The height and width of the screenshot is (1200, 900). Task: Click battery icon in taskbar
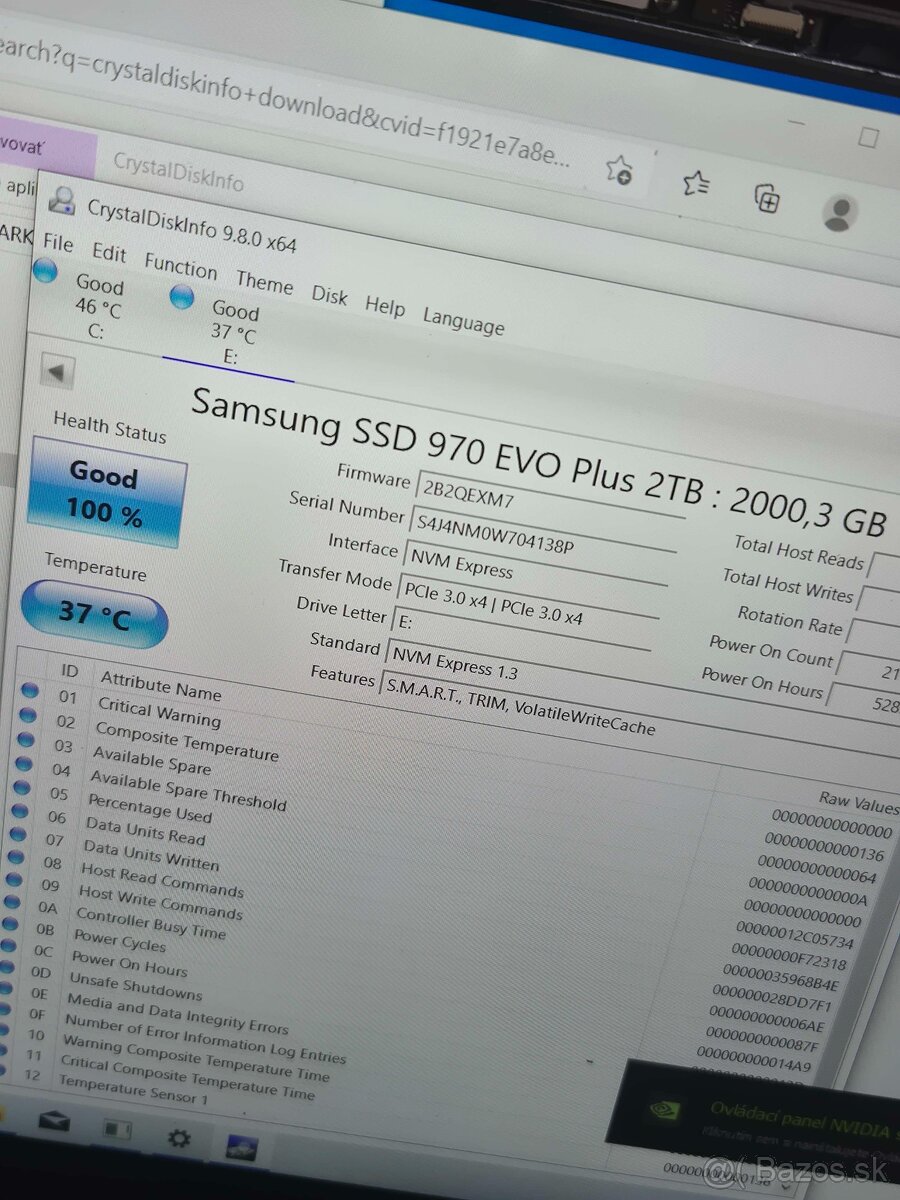pos(117,1131)
